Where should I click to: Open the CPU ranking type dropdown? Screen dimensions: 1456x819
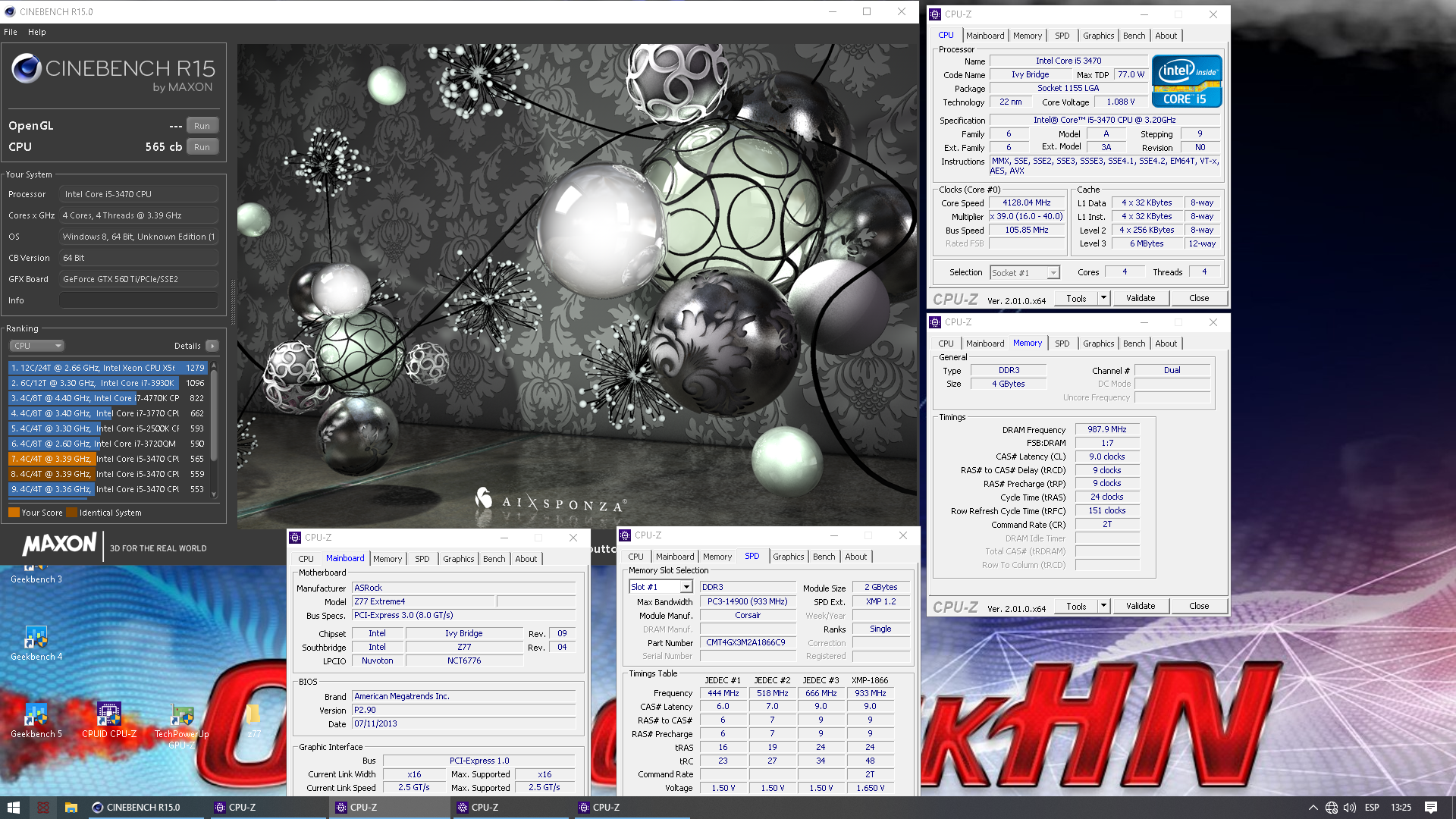tap(36, 346)
